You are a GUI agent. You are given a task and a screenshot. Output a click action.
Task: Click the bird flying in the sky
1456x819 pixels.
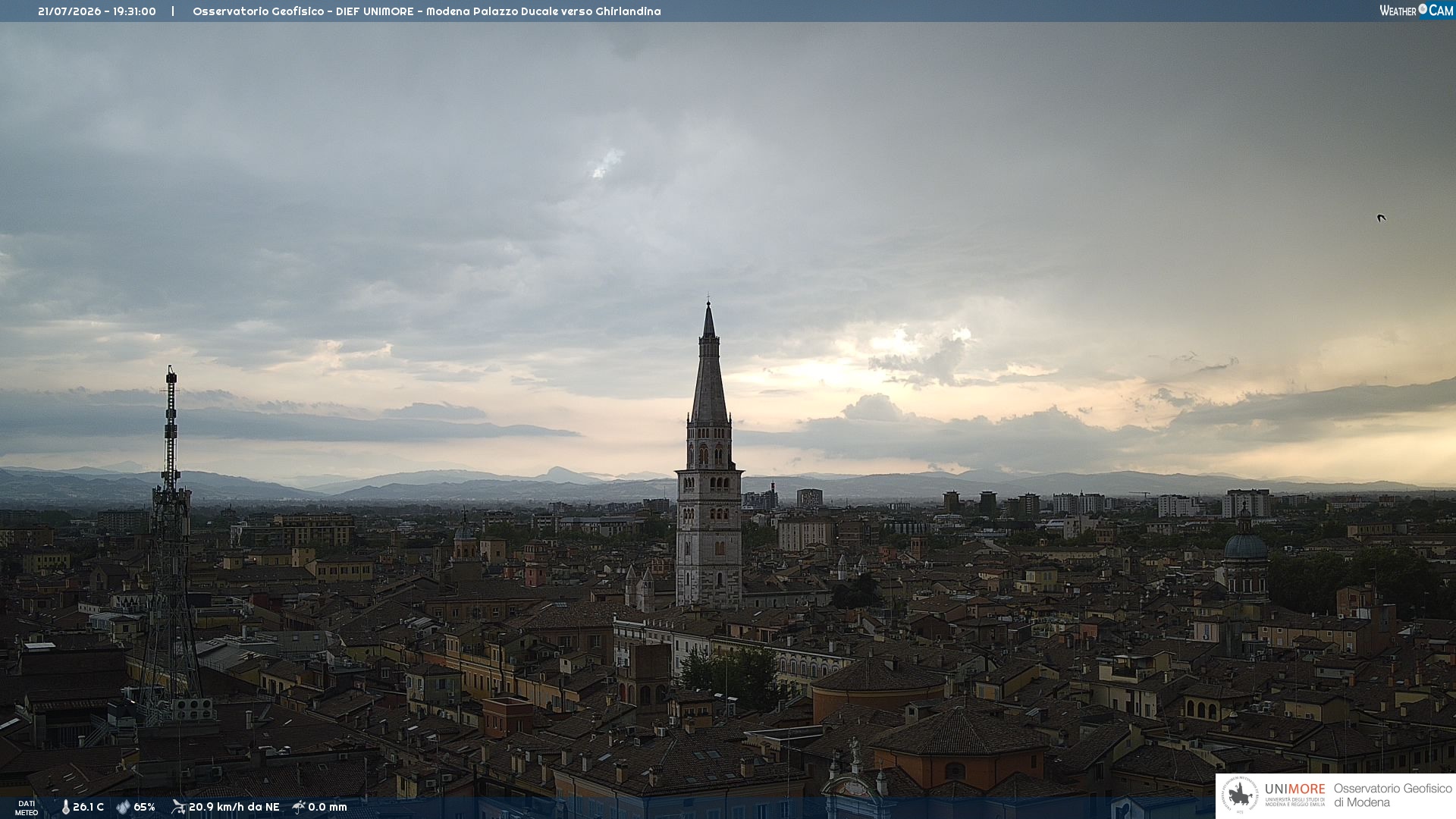pos(1382,218)
